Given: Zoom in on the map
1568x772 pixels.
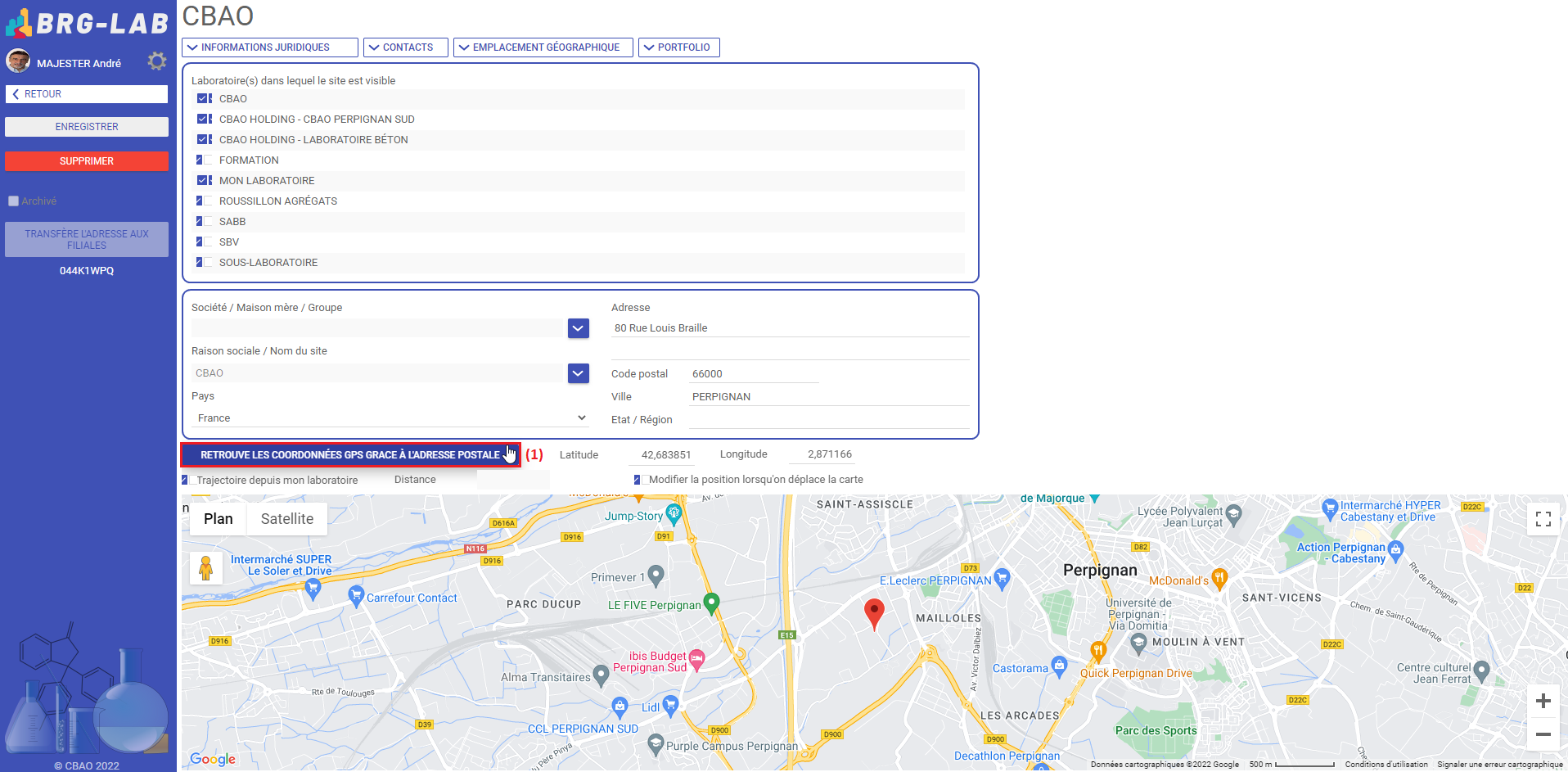Looking at the screenshot, I should [1543, 701].
